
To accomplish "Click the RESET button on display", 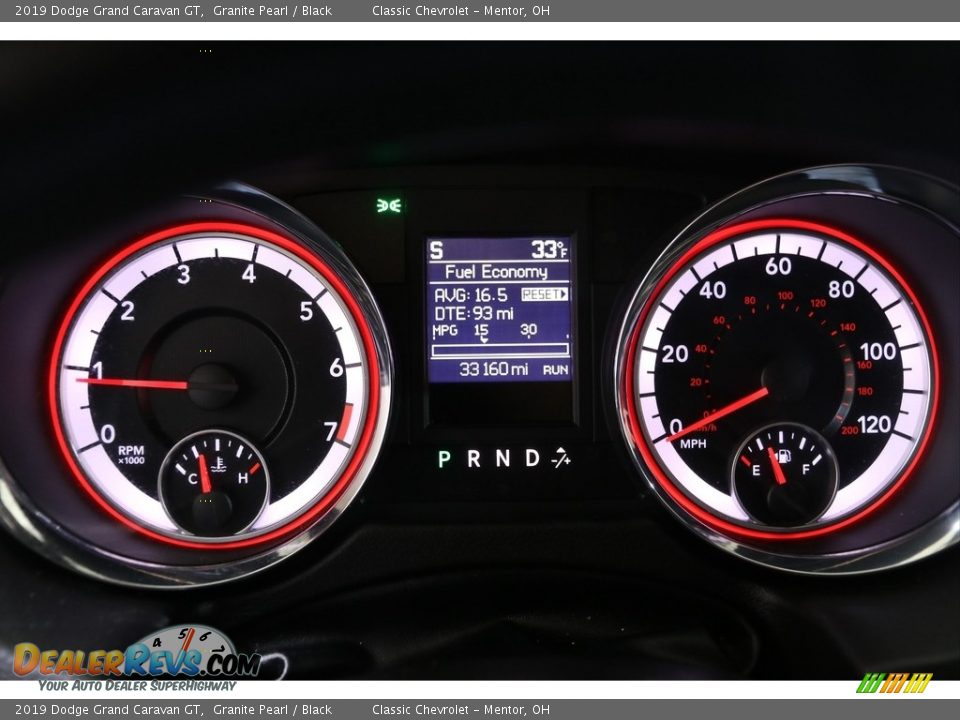I will pyautogui.click(x=544, y=294).
